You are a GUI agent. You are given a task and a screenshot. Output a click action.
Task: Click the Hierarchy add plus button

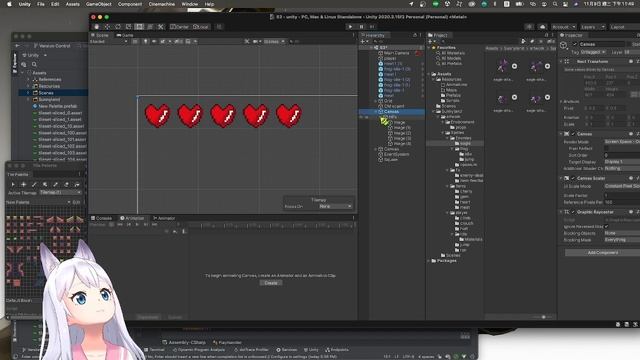point(363,42)
